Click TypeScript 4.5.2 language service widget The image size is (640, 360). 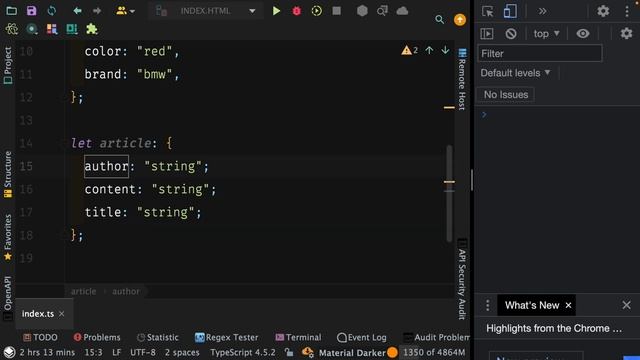[243, 352]
